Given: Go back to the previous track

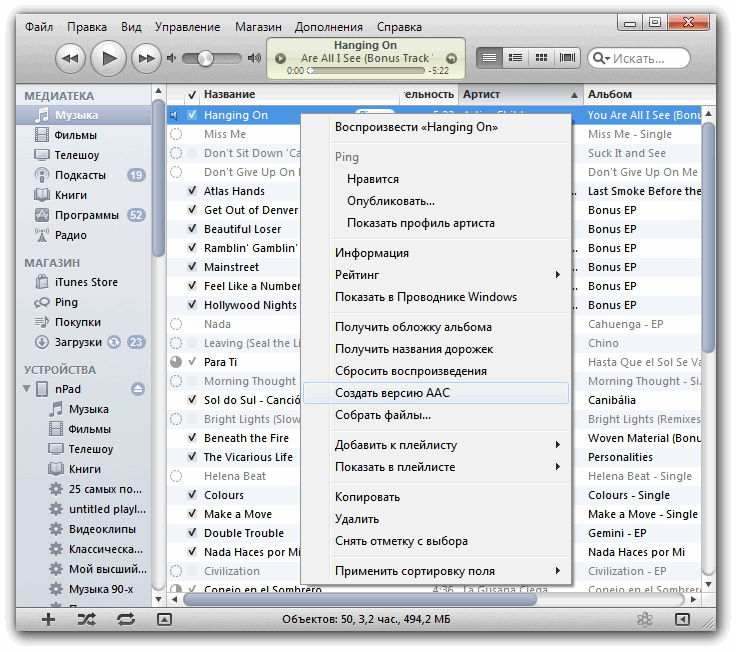Looking at the screenshot, I should [70, 59].
